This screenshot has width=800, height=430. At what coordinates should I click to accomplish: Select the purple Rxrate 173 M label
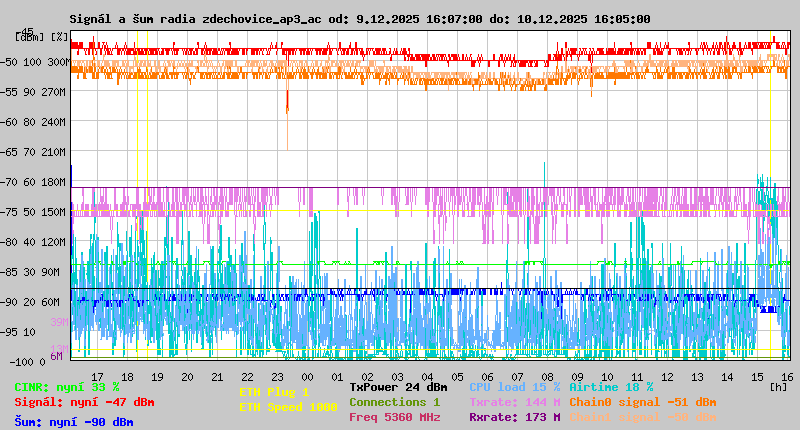tap(514, 417)
